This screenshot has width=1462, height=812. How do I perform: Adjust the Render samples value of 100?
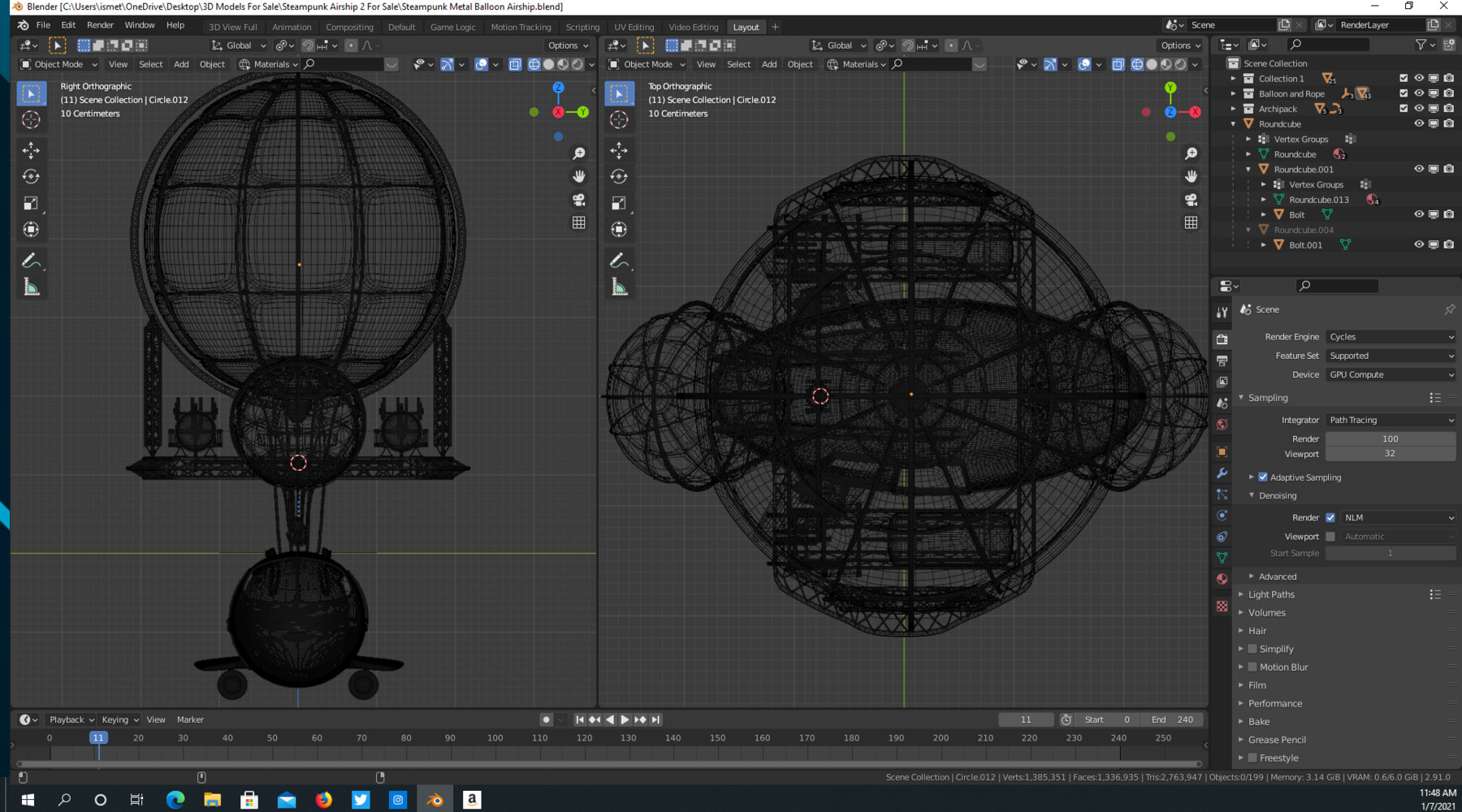pyautogui.click(x=1391, y=438)
